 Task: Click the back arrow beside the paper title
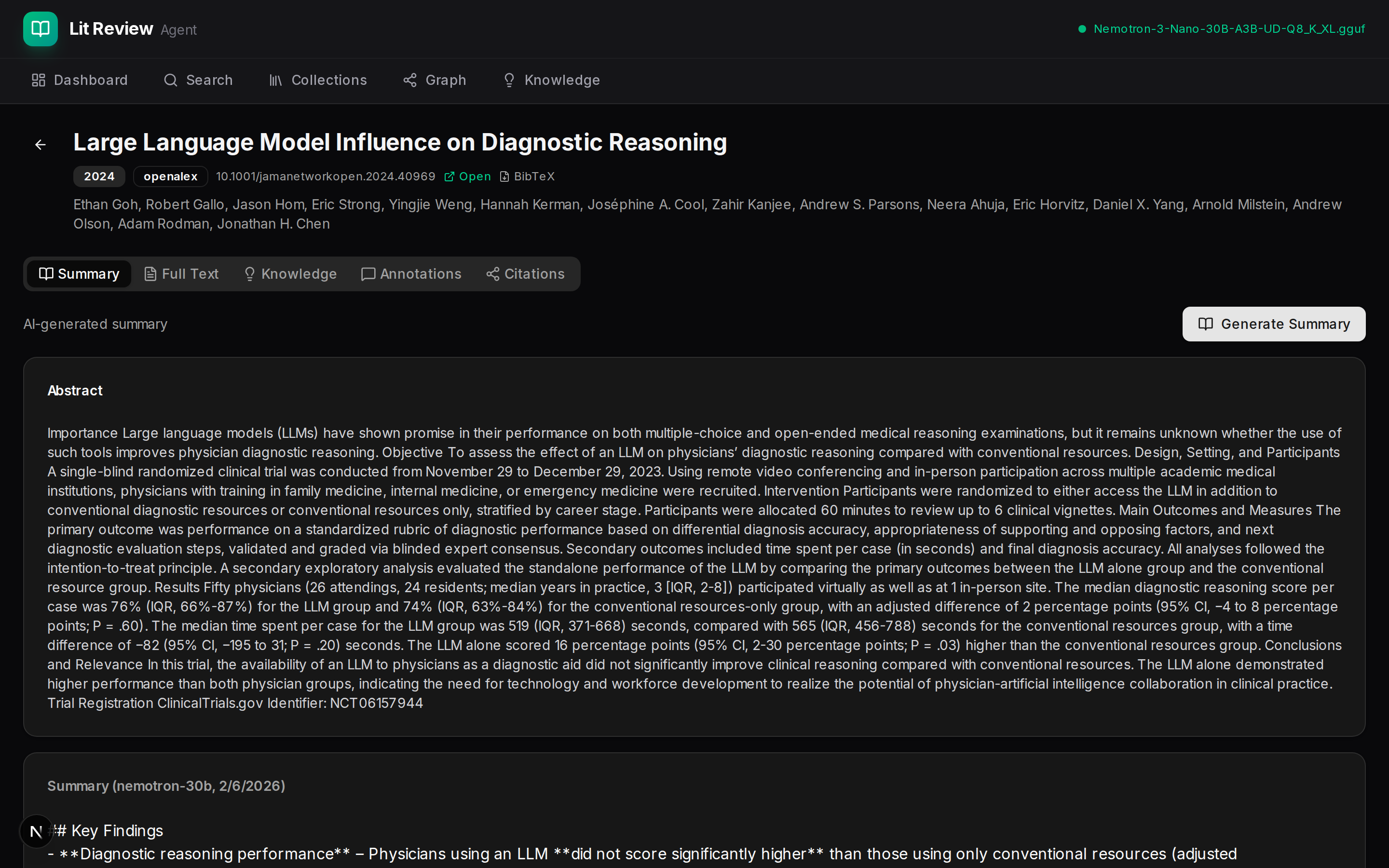(40, 145)
